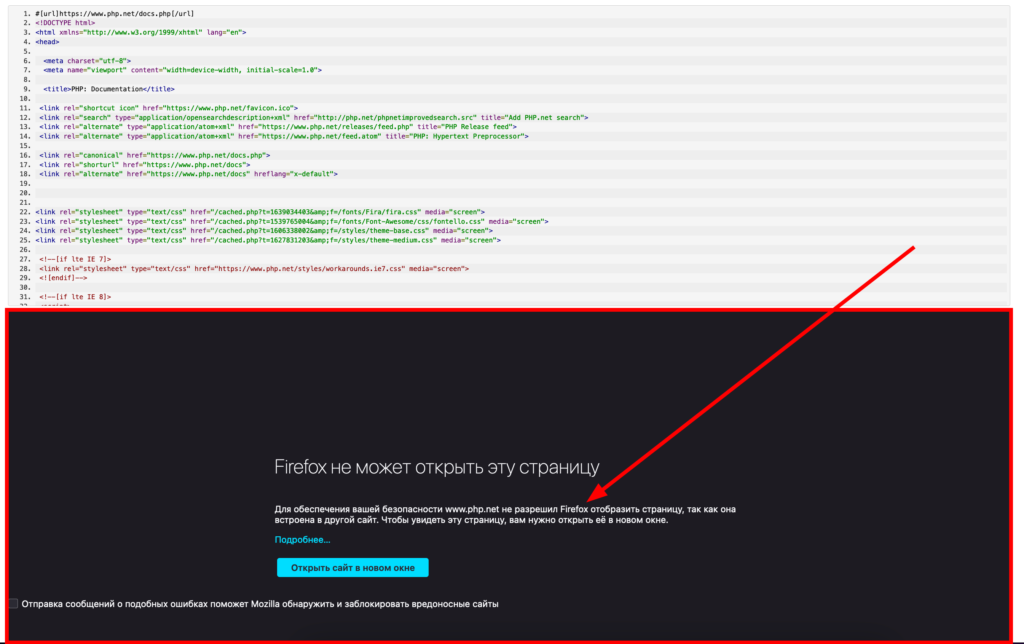Select the '<!DOCTYPE html>' code line
The width and height of the screenshot is (1024, 644).
(x=65, y=23)
